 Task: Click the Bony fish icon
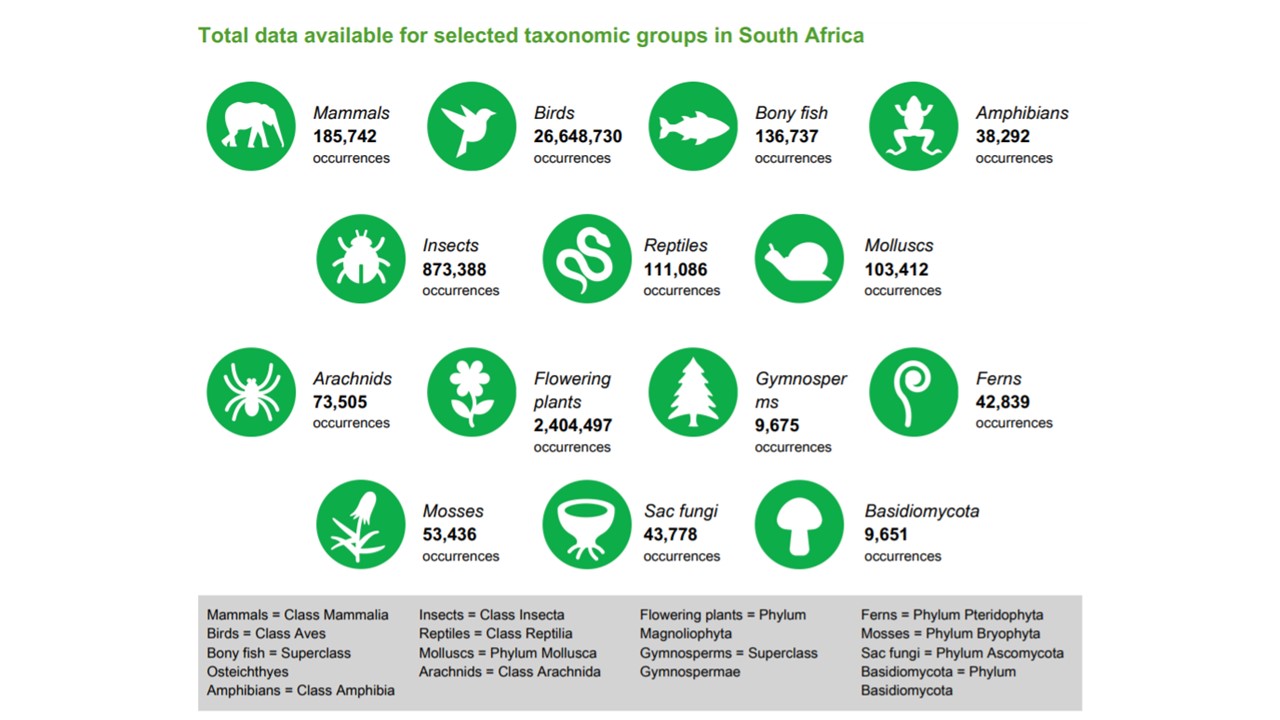click(693, 127)
